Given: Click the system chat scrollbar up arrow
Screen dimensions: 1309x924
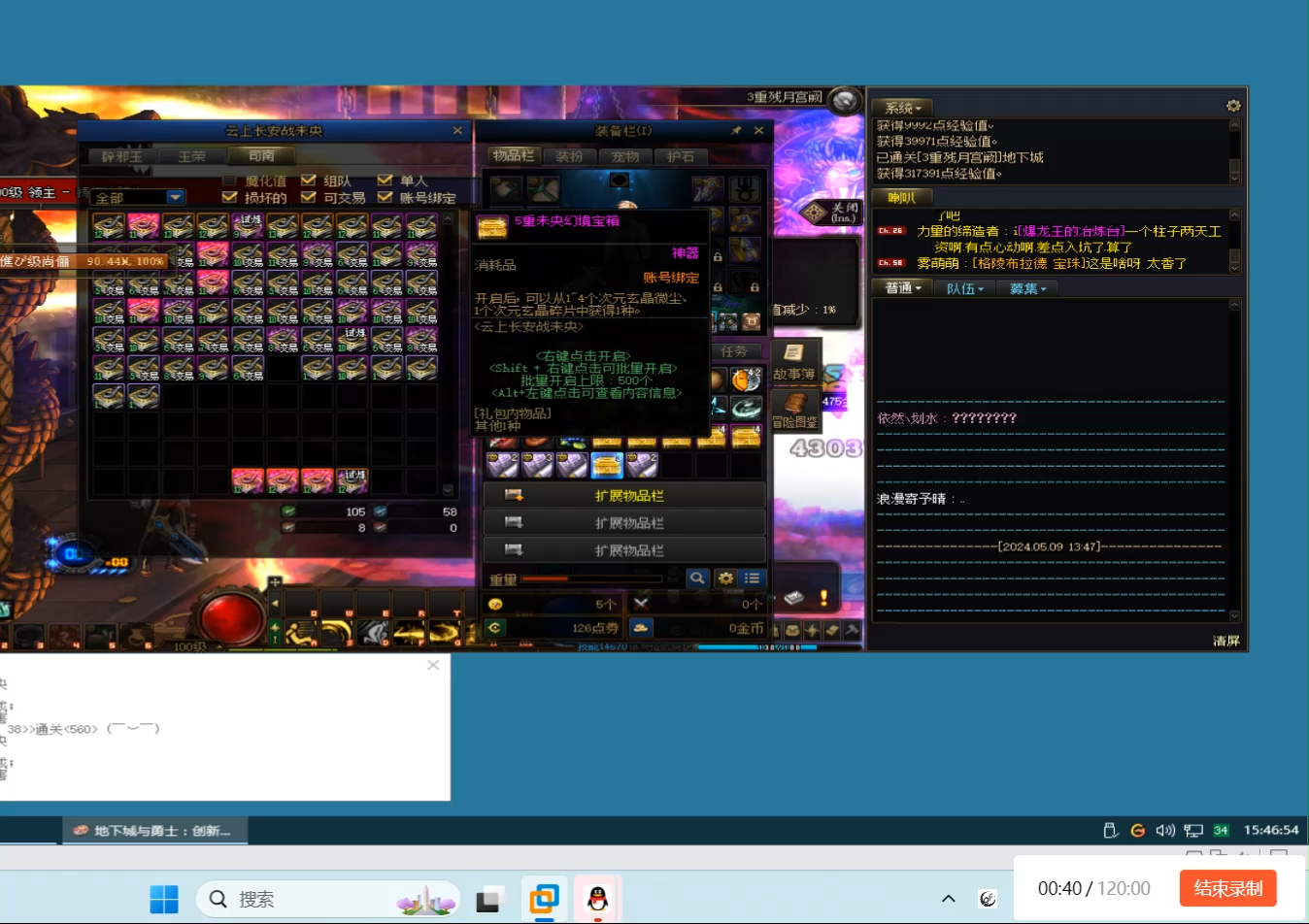Looking at the screenshot, I should pyautogui.click(x=1234, y=125).
